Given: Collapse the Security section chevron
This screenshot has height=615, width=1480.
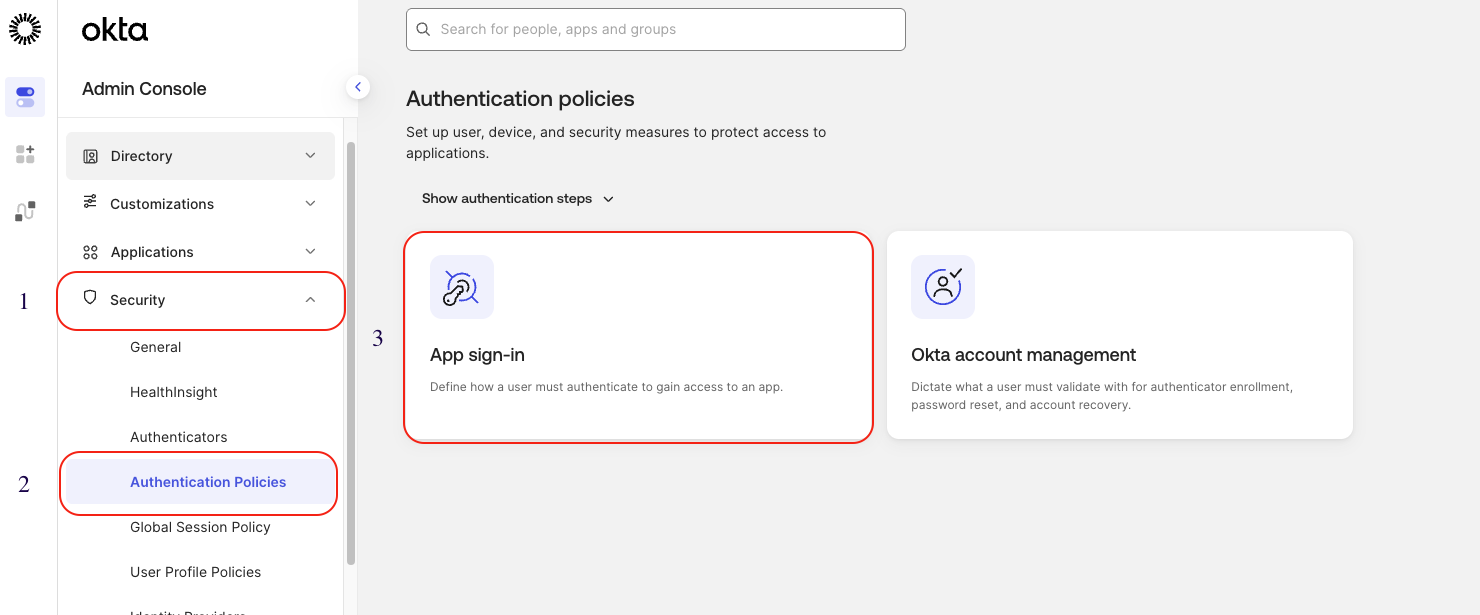Looking at the screenshot, I should [310, 300].
